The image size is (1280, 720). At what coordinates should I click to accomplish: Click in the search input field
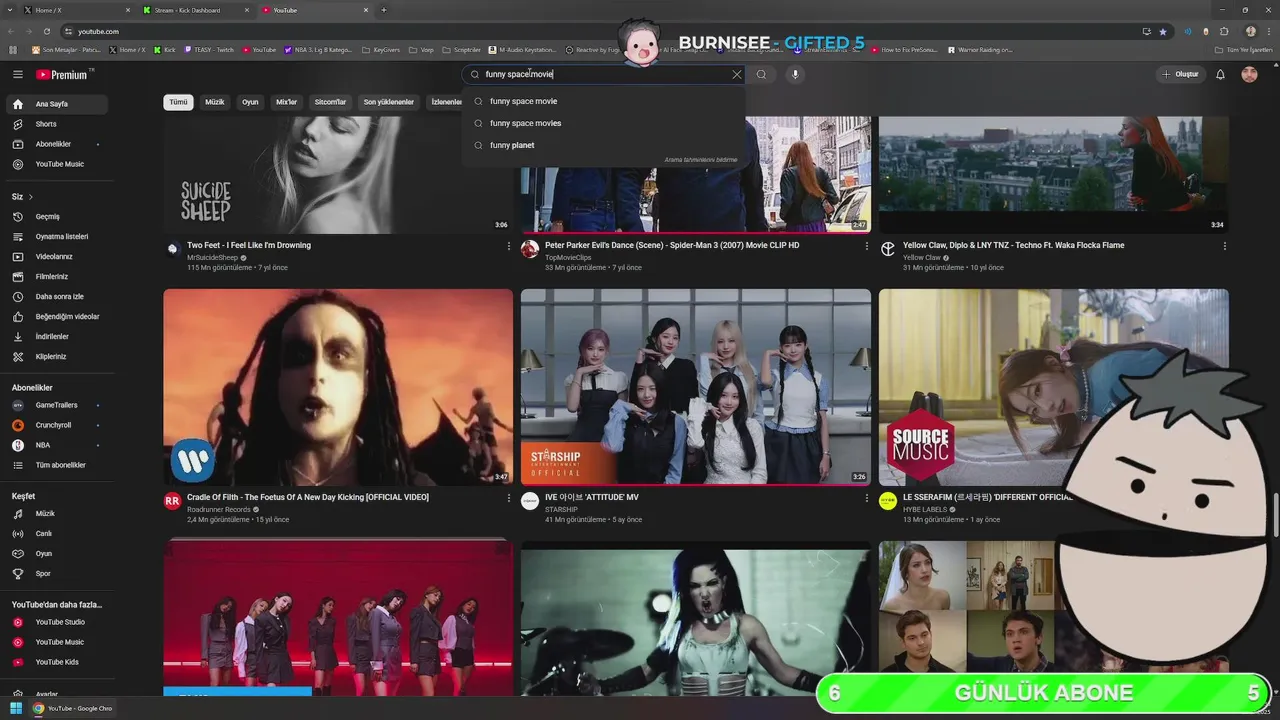605,74
